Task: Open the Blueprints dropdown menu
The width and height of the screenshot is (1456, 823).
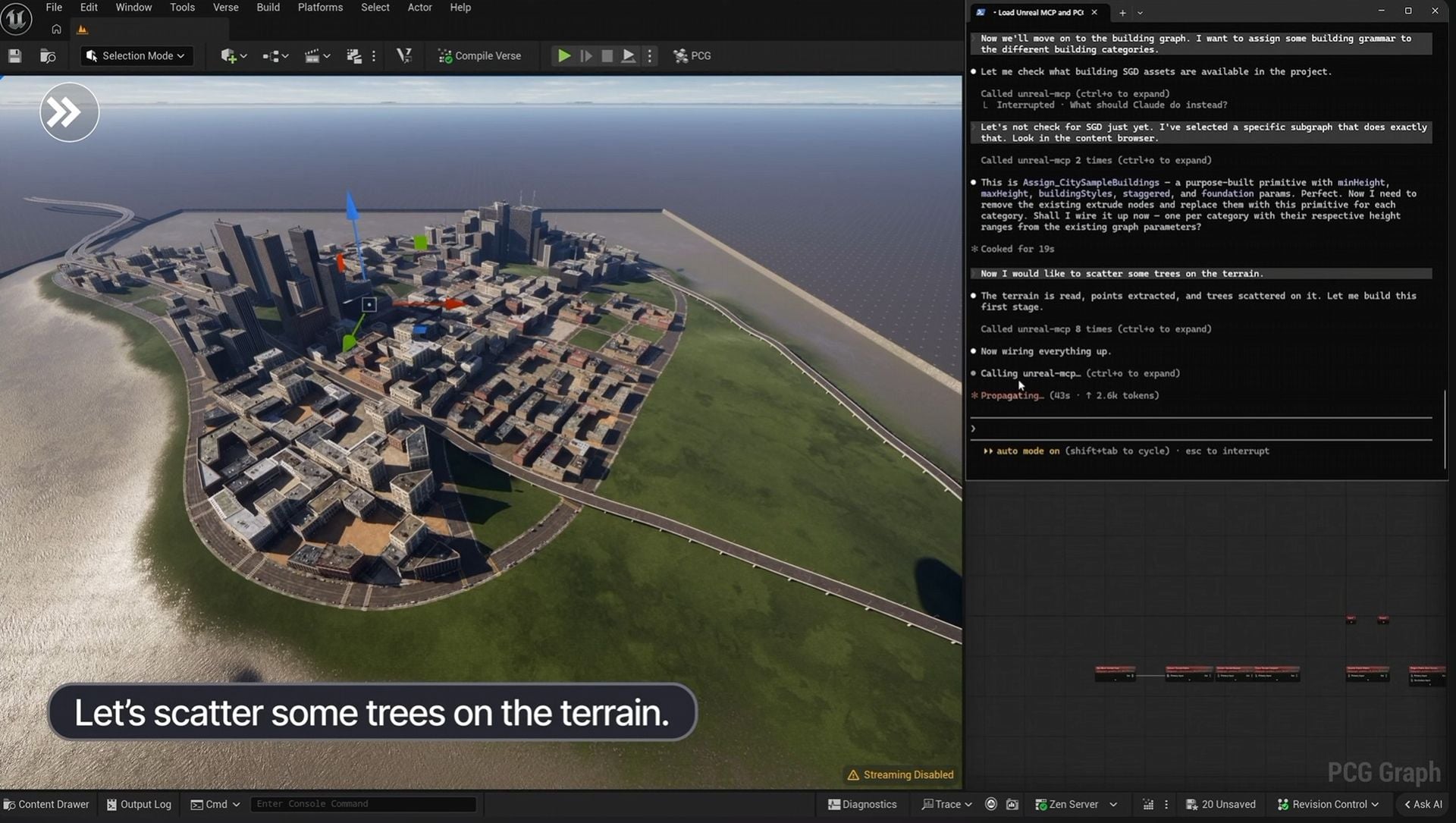Action: [x=275, y=55]
